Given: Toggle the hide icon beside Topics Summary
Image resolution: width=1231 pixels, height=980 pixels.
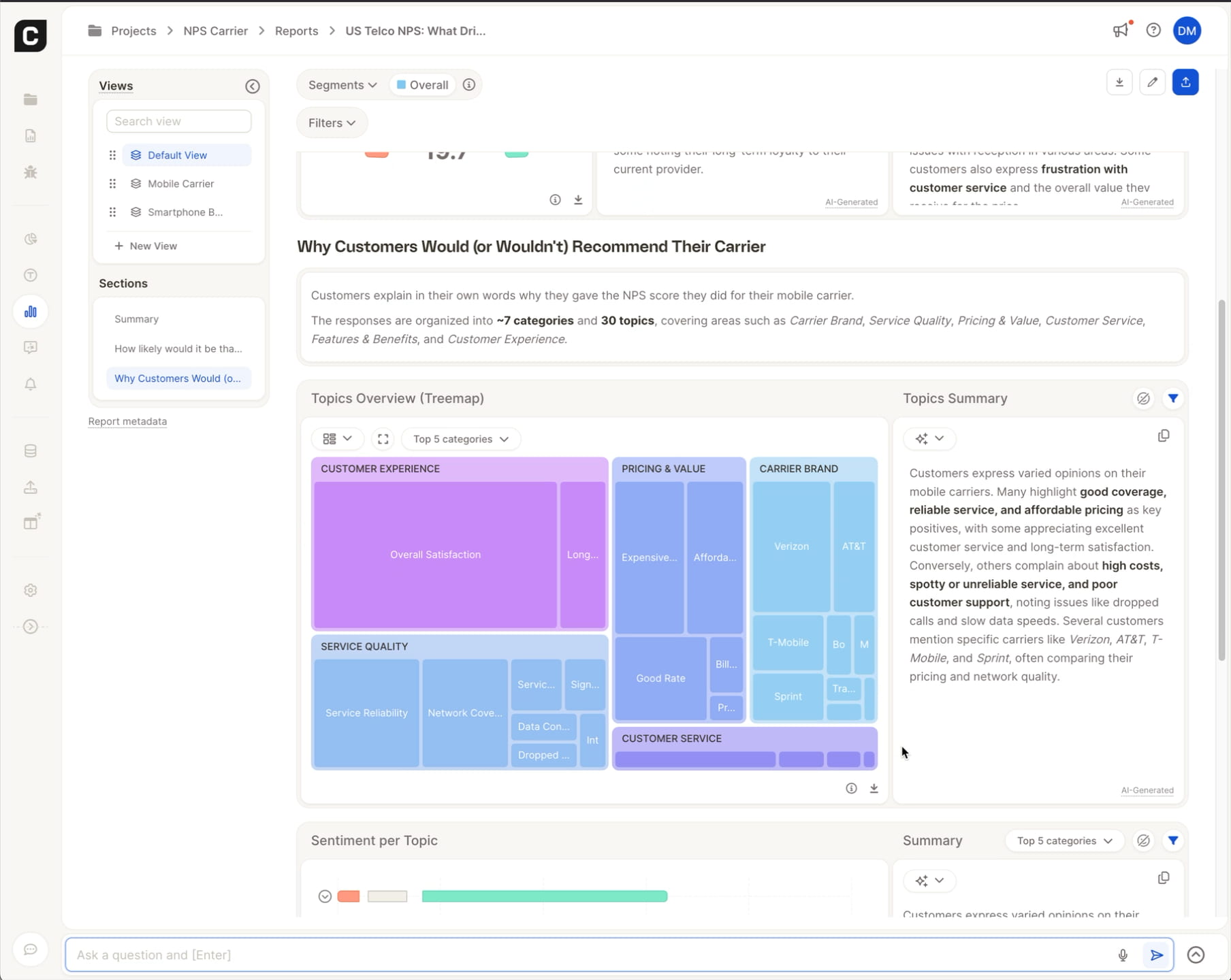Looking at the screenshot, I should tap(1143, 399).
